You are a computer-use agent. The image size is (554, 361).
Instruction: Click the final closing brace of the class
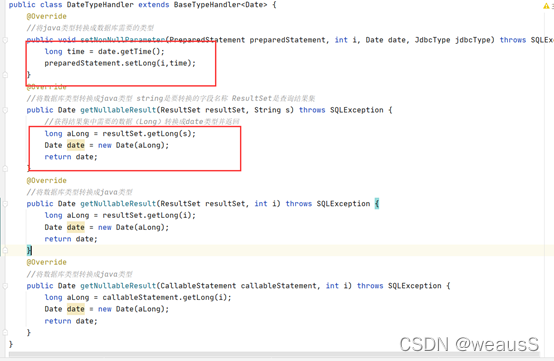[x=11, y=344]
